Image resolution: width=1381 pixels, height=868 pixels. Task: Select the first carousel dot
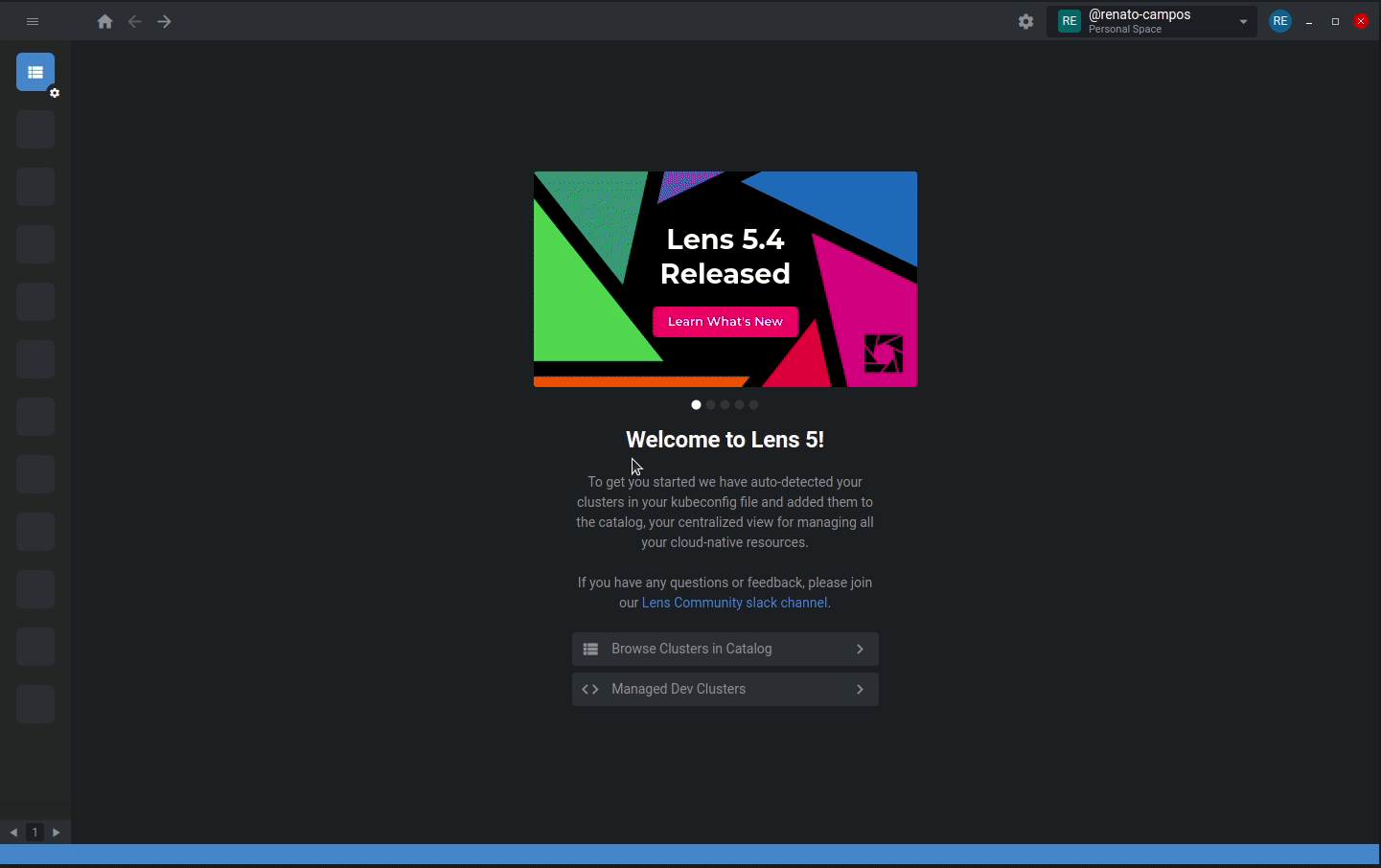[696, 405]
